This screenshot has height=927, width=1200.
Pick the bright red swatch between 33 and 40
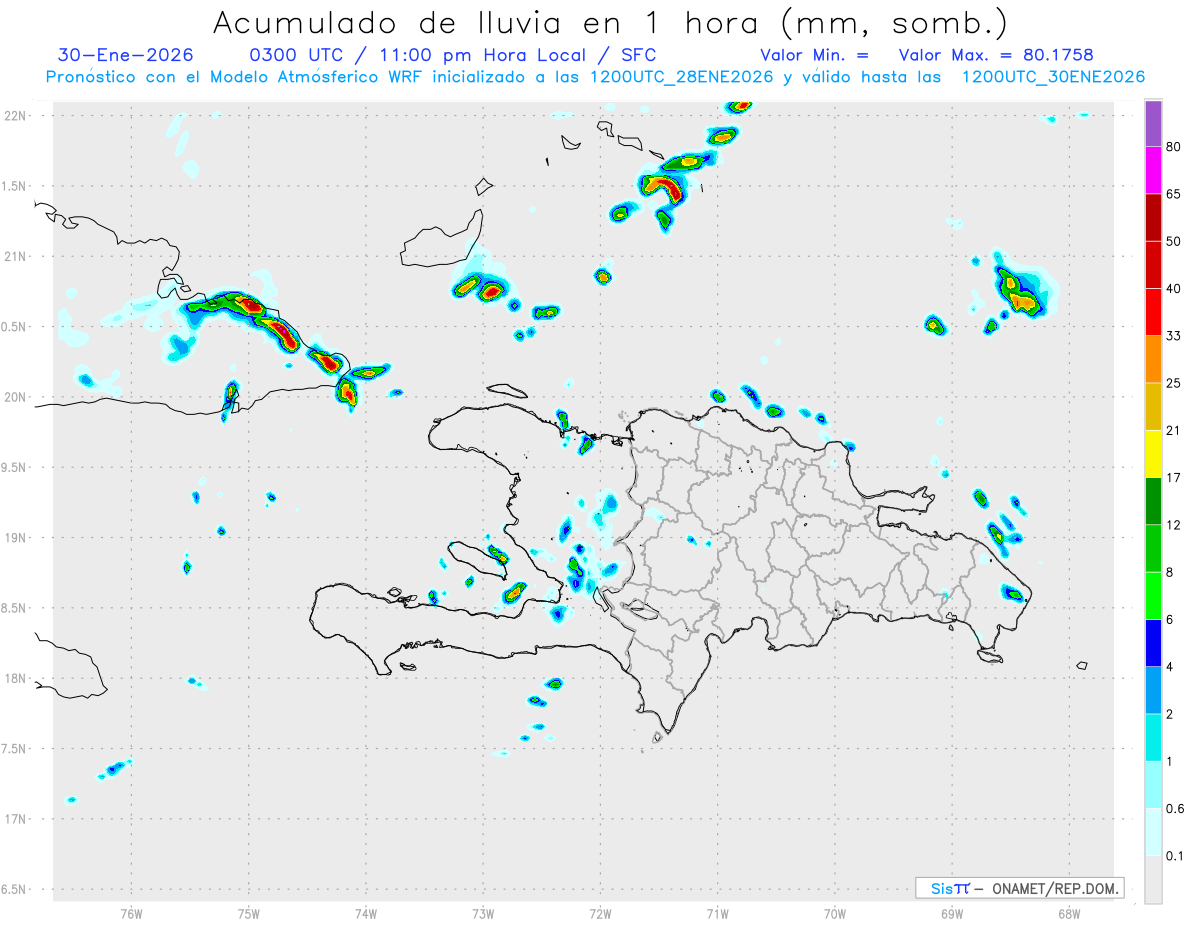[x=1153, y=312]
